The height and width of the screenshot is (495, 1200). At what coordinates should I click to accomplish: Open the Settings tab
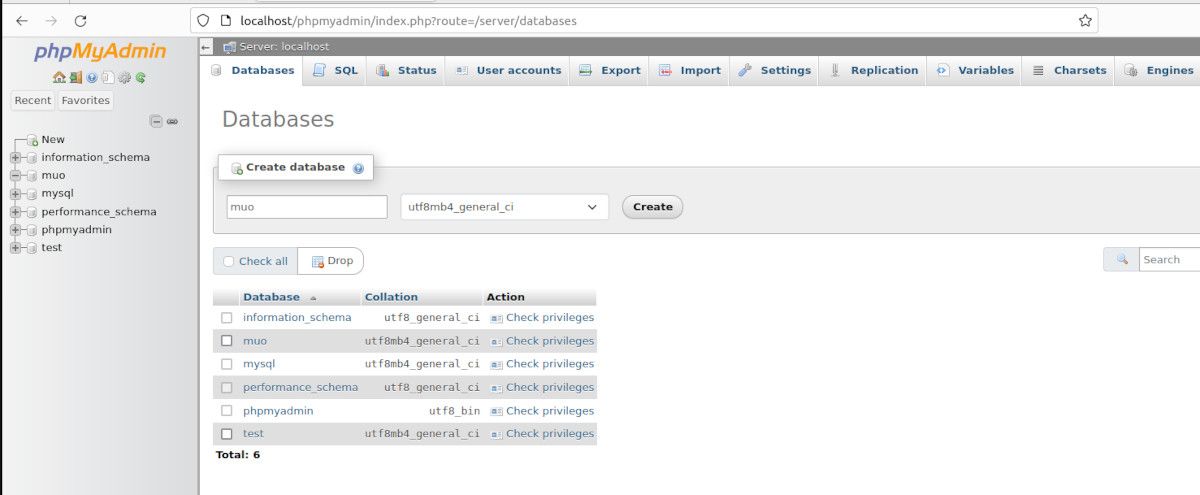coord(775,70)
